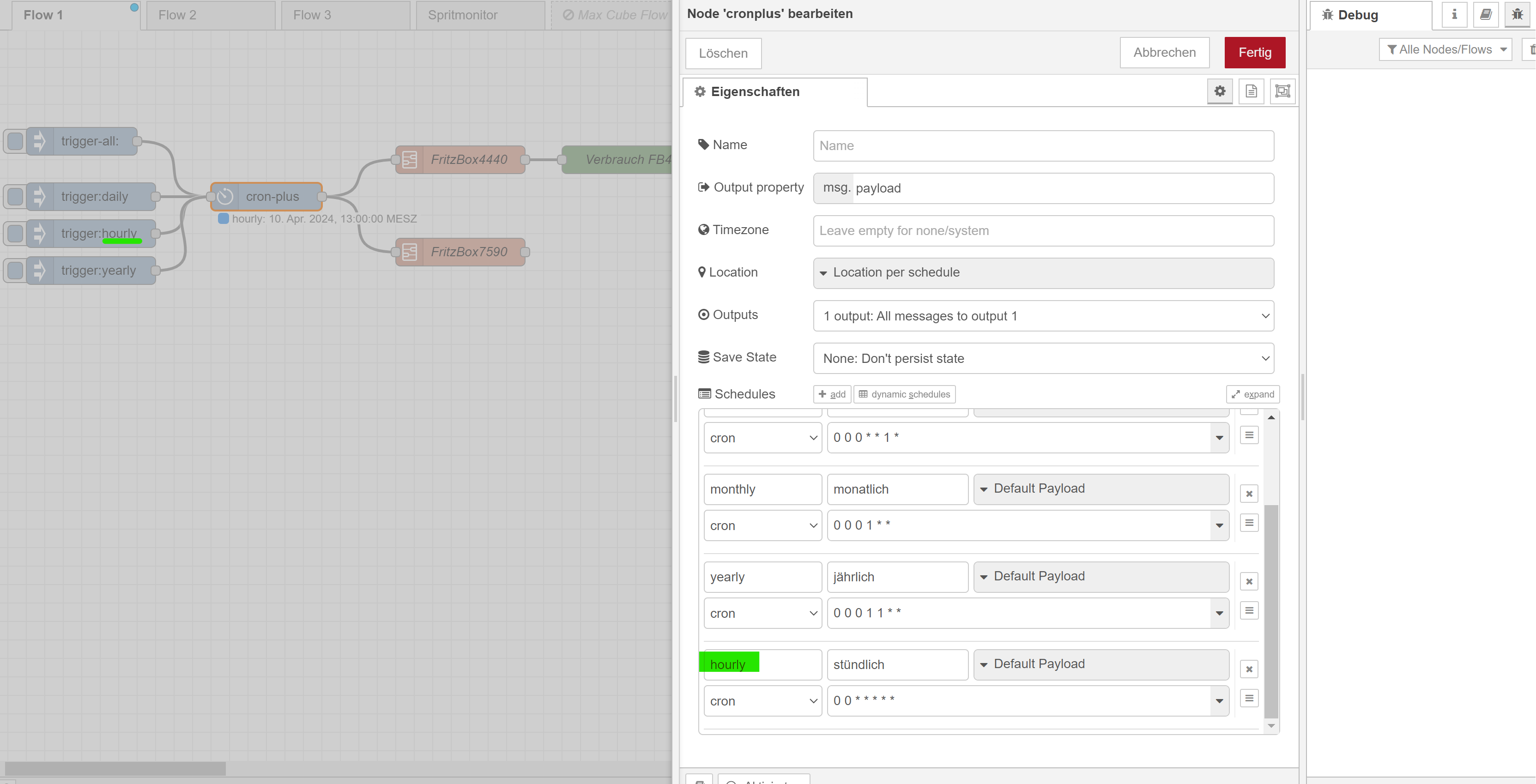The width and height of the screenshot is (1536, 784).
Task: Open the Save State dropdown
Action: [x=1043, y=358]
